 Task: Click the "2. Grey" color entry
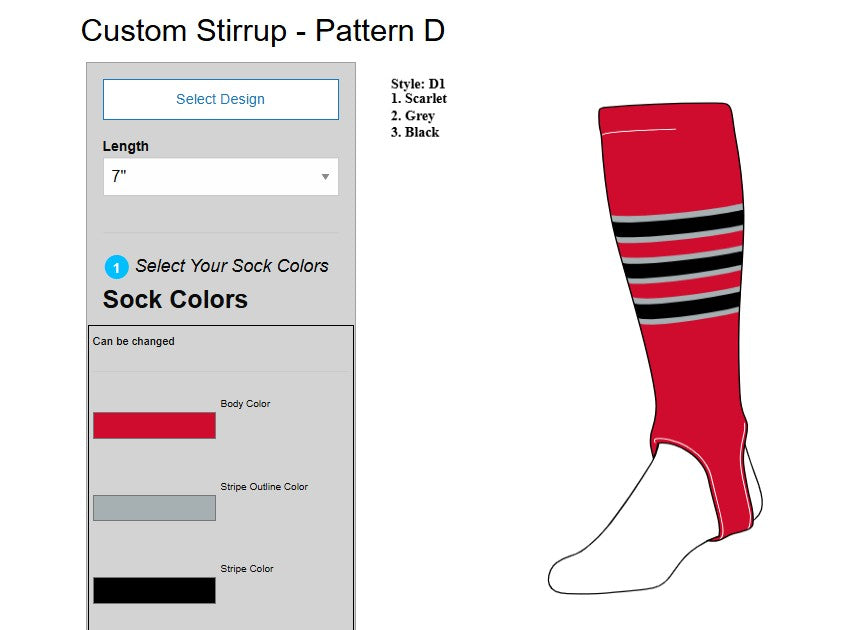(413, 116)
